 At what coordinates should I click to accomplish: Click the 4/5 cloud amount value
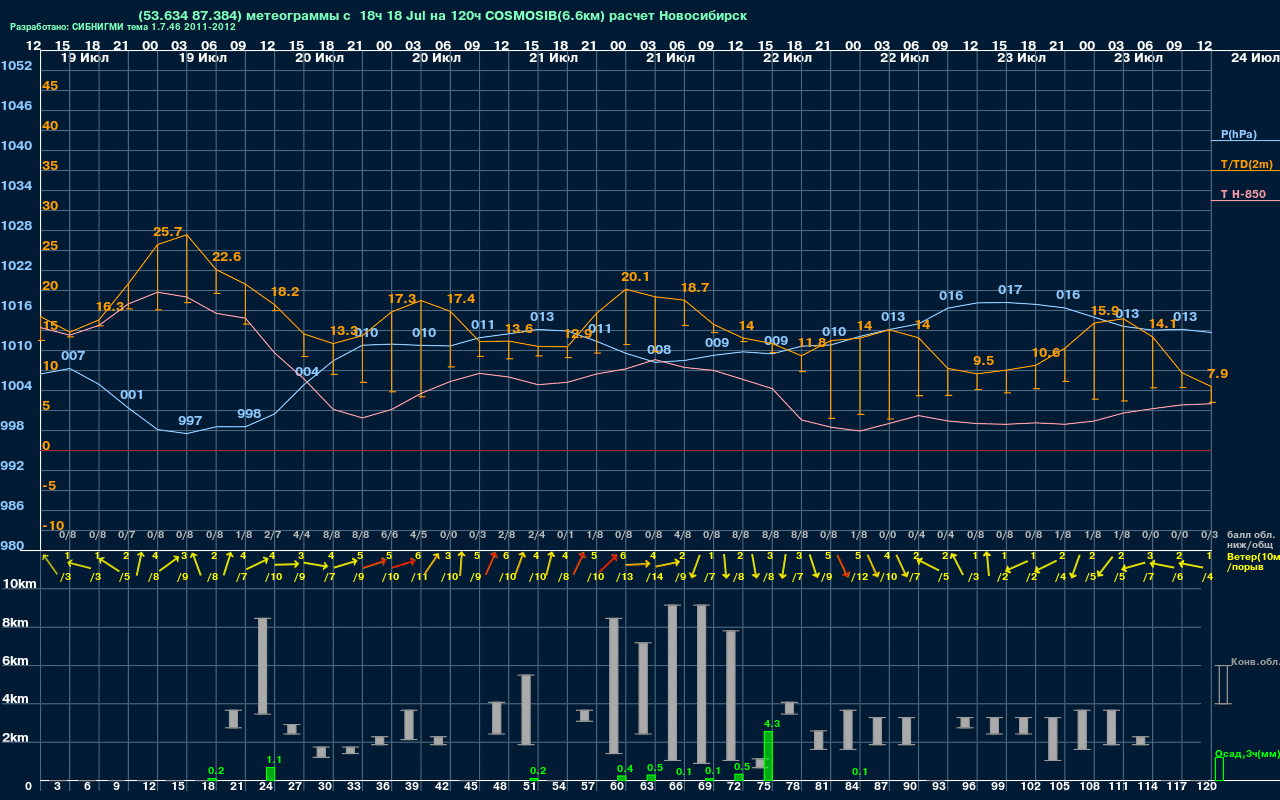click(x=418, y=535)
